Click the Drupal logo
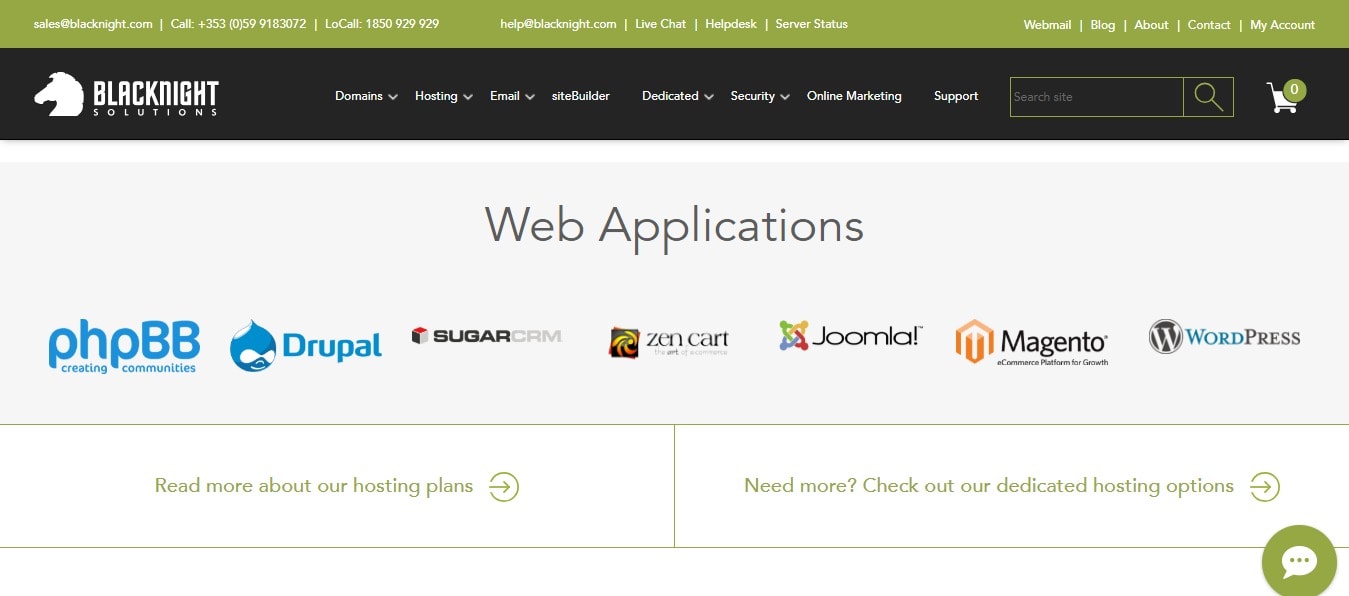This screenshot has width=1349, height=596. pos(306,346)
